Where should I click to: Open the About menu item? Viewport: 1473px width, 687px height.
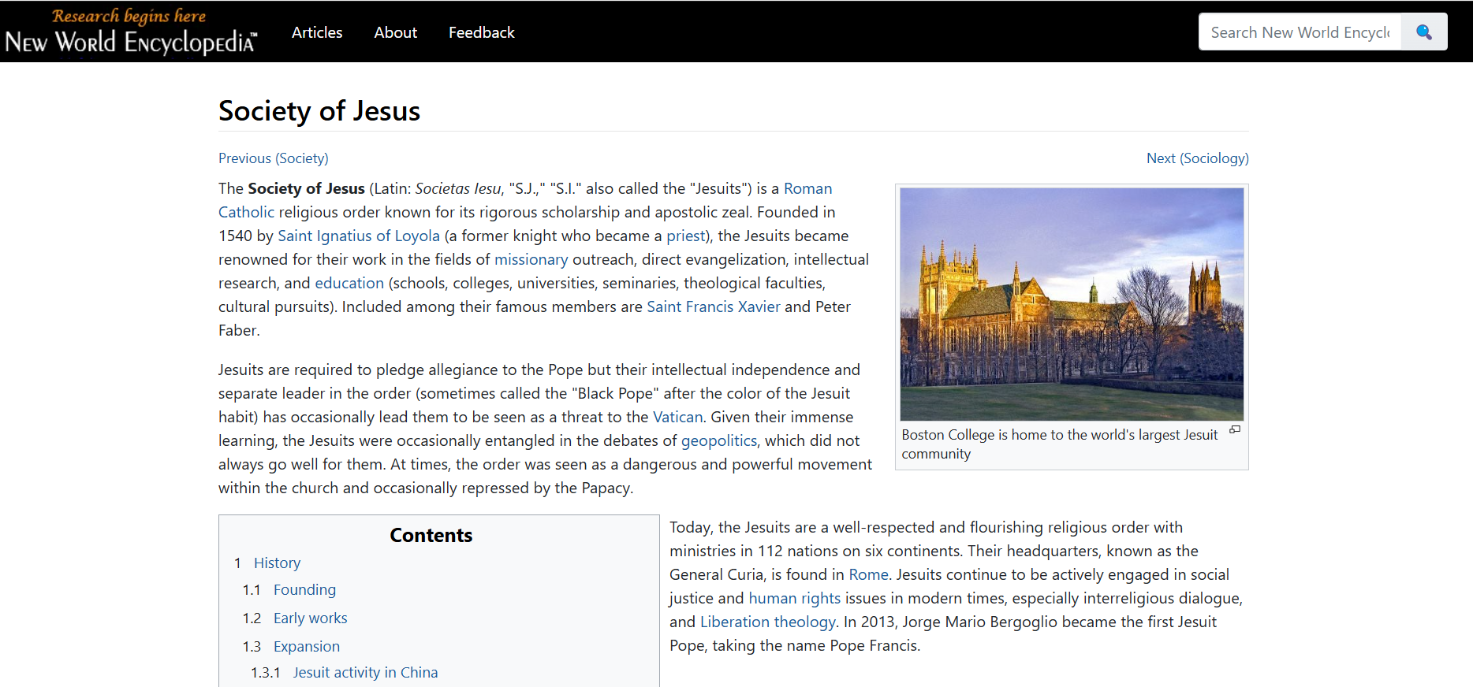(395, 32)
